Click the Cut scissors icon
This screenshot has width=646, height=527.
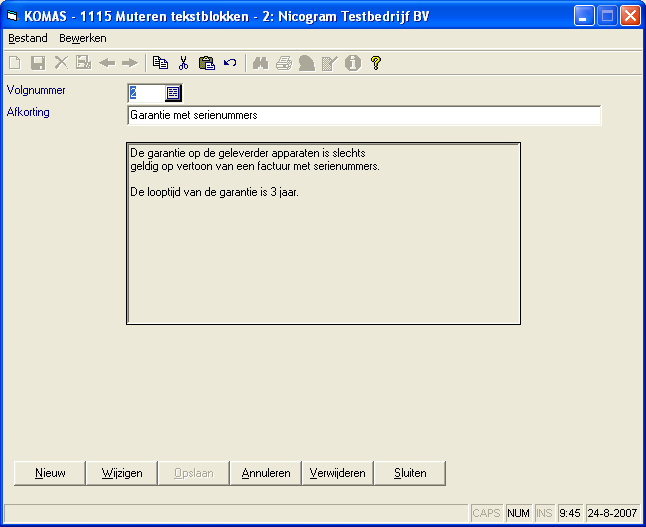[183, 63]
